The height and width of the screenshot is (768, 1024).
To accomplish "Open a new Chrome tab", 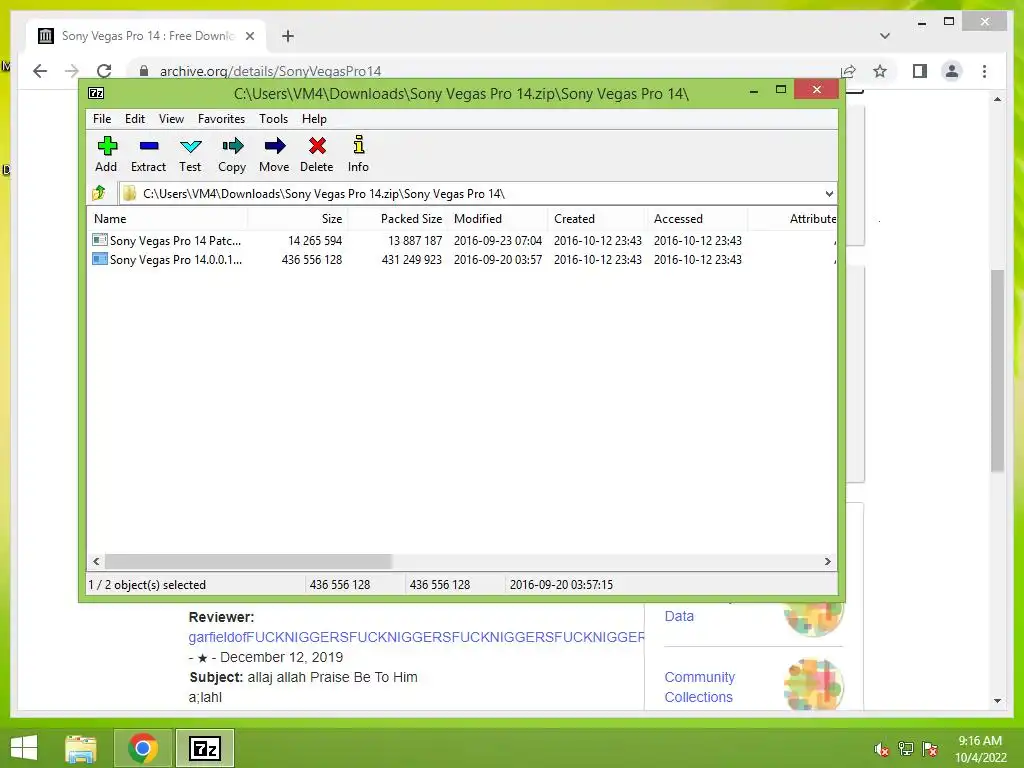I will [x=288, y=36].
